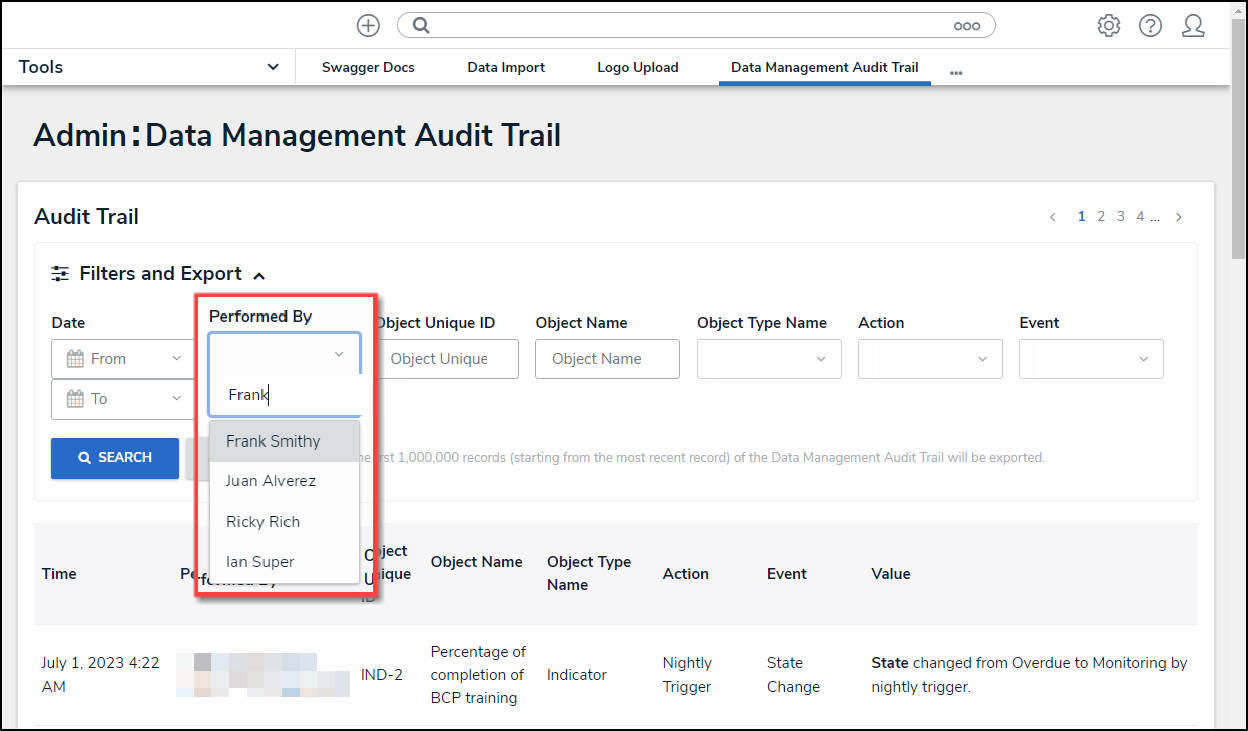Open the user profile icon
The height and width of the screenshot is (731, 1248).
[x=1193, y=26]
